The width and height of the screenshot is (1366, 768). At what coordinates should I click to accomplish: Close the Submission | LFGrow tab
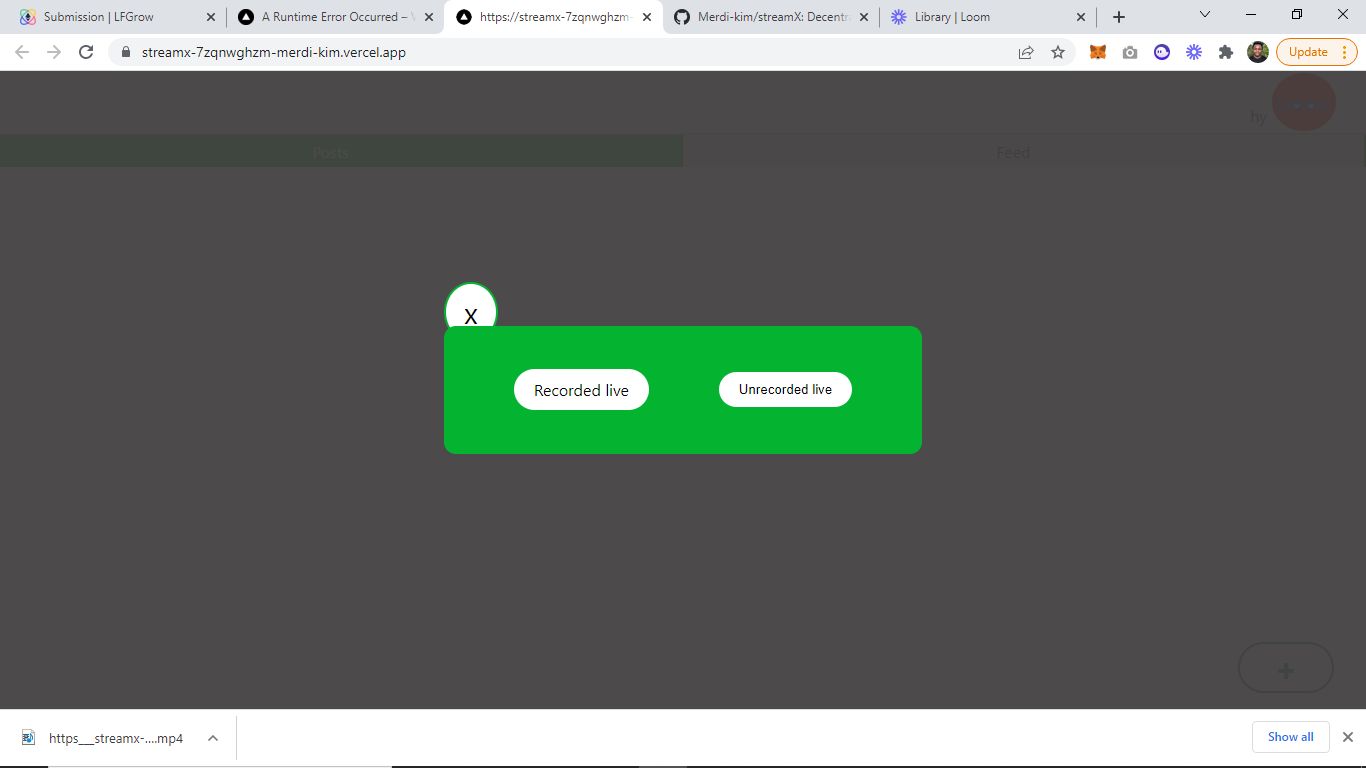tap(210, 17)
